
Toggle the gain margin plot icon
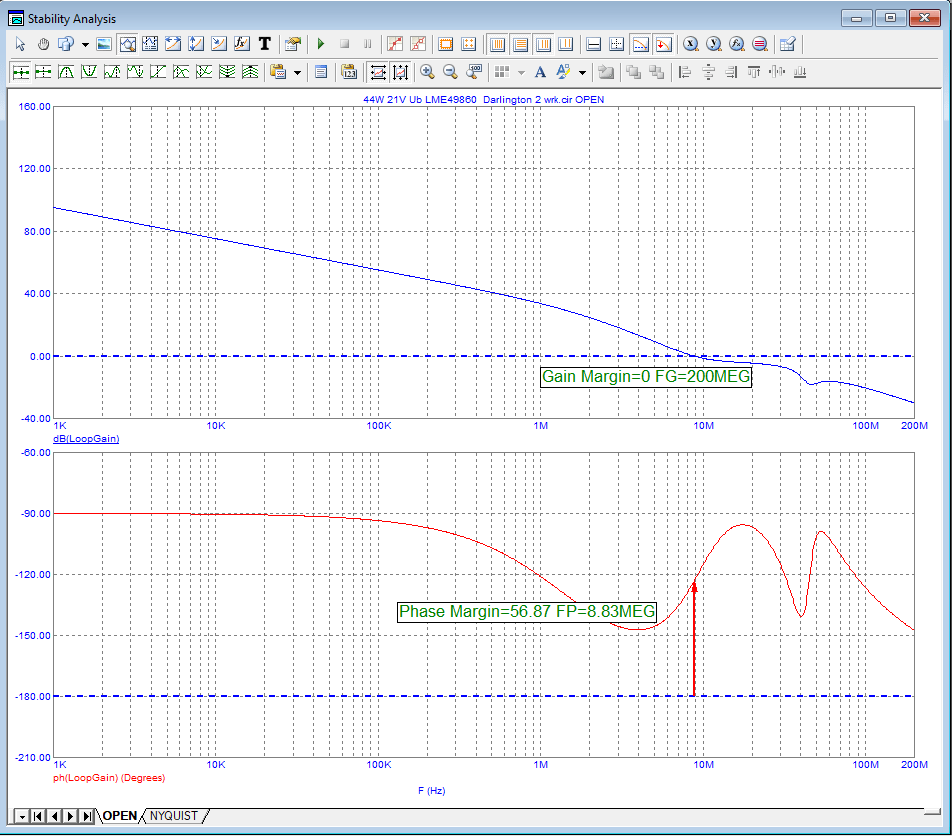(x=641, y=44)
